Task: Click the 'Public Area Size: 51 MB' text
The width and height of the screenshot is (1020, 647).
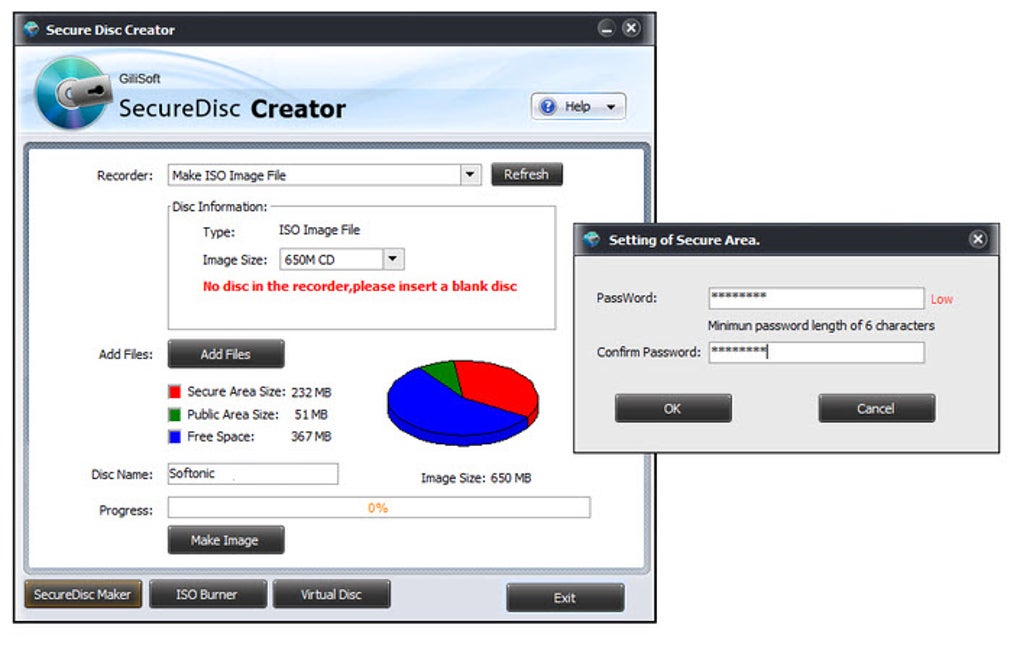Action: point(258,414)
